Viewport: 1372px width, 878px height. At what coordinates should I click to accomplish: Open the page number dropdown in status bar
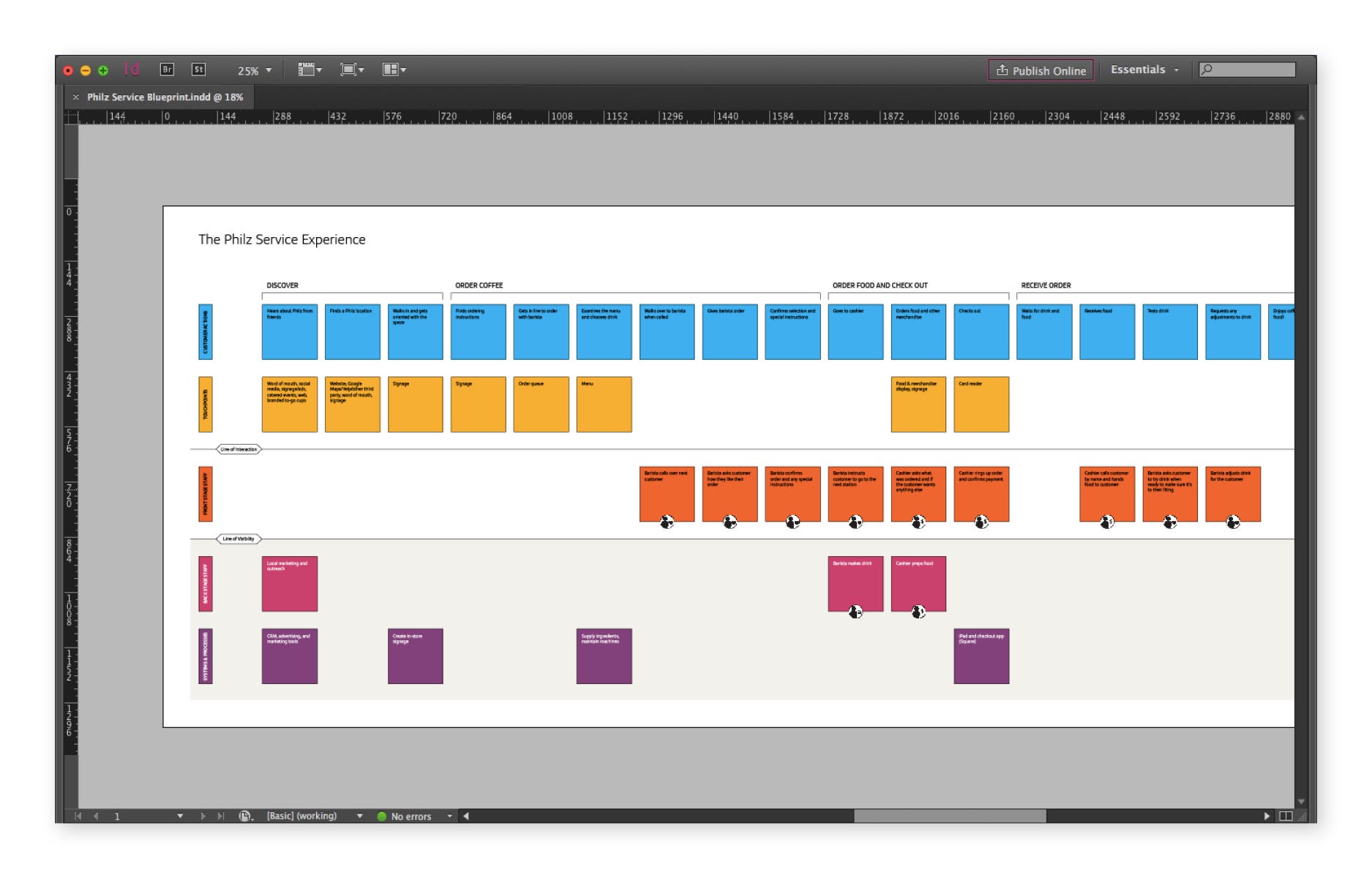(x=180, y=816)
